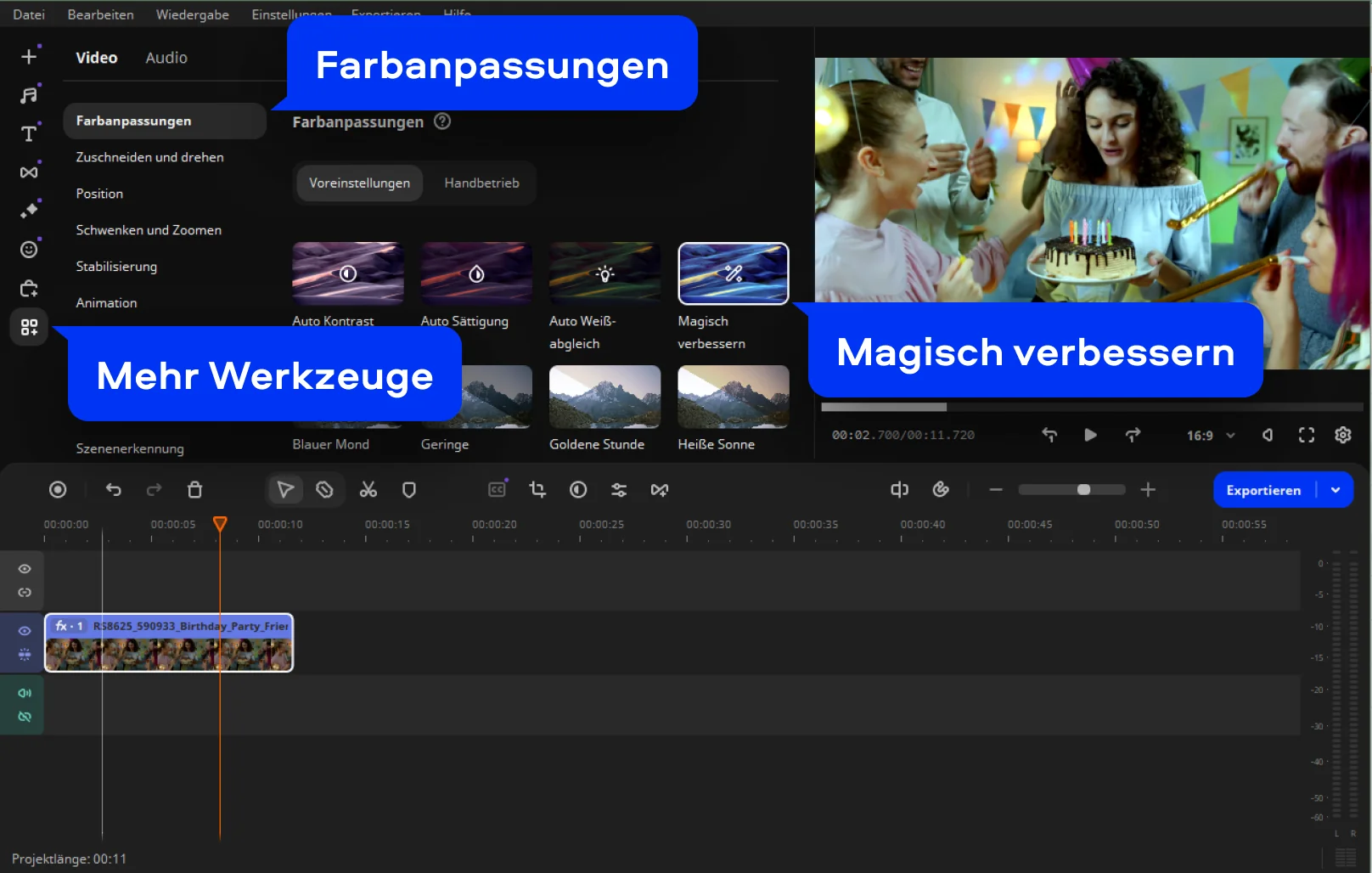Open the Titles tool in the sidebar
This screenshot has width=1372, height=873.
click(x=29, y=134)
